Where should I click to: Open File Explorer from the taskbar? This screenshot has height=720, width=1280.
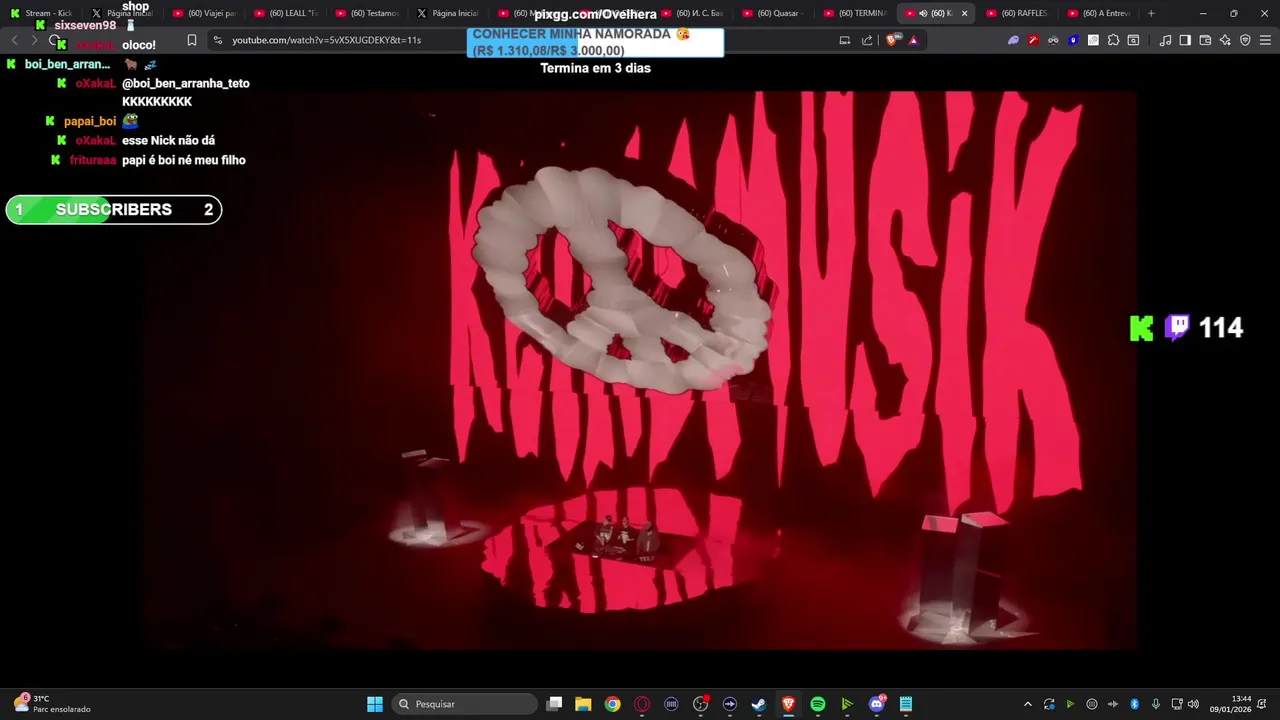pos(583,704)
